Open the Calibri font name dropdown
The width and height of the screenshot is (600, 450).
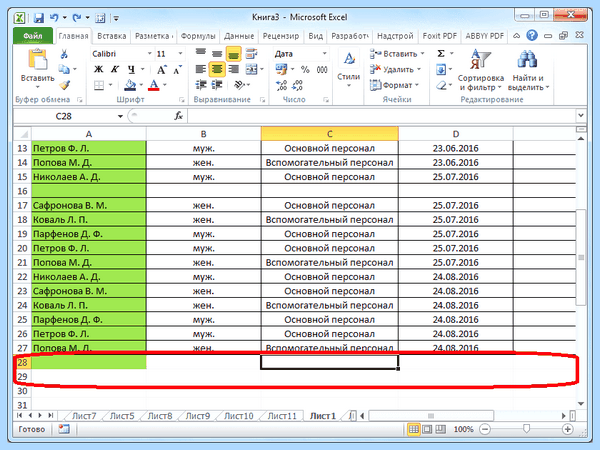[x=149, y=54]
